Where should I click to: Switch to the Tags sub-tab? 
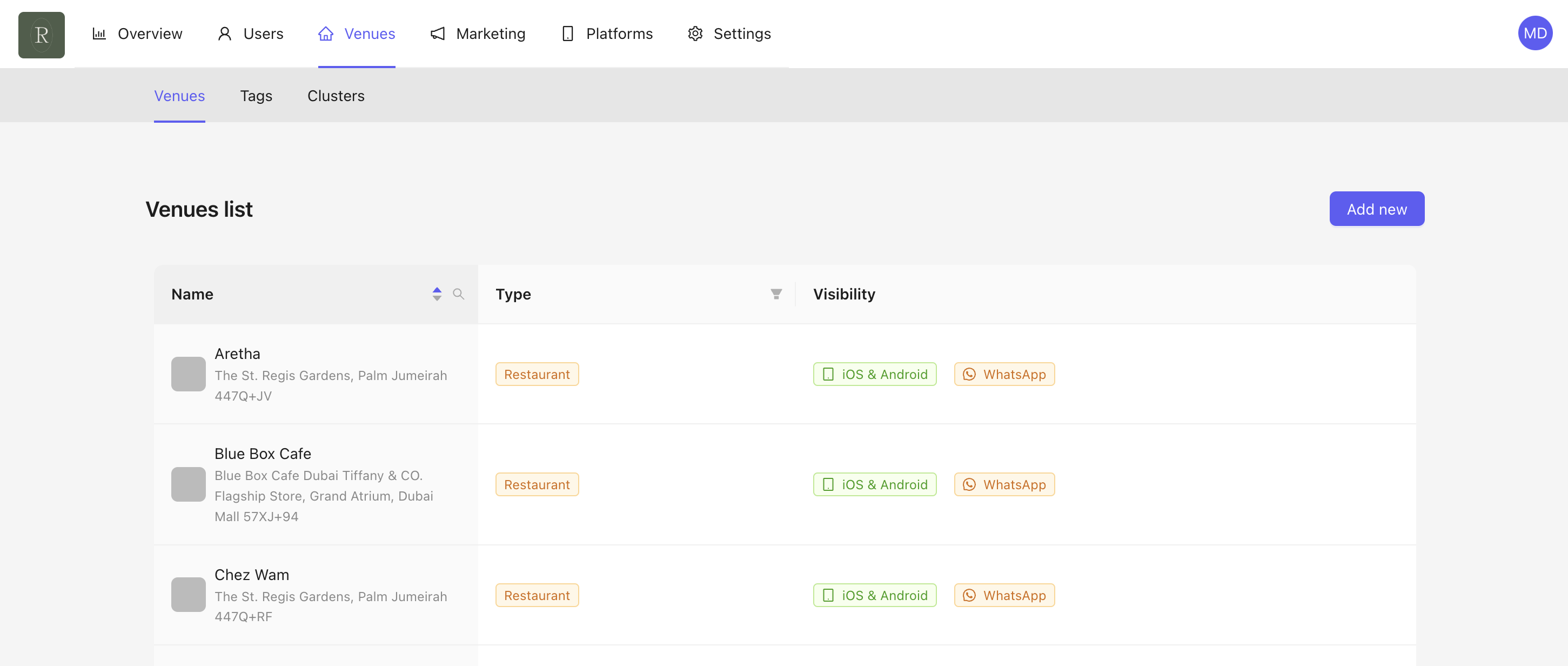256,96
